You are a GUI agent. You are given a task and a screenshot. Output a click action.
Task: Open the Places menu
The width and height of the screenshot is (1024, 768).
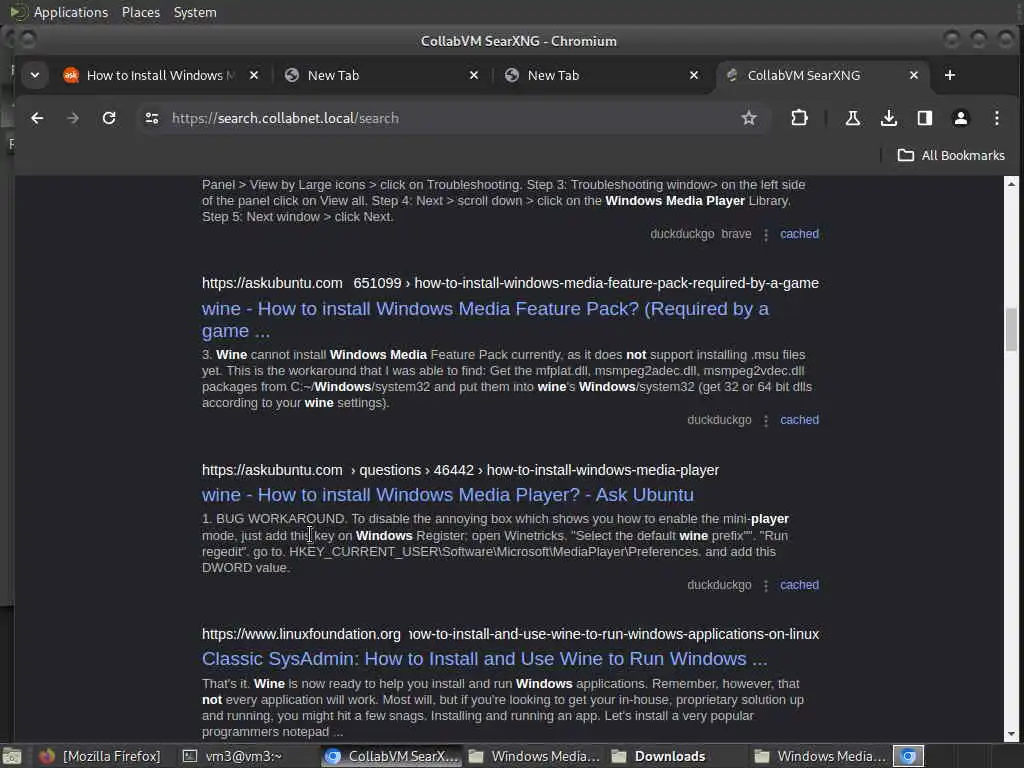(140, 12)
